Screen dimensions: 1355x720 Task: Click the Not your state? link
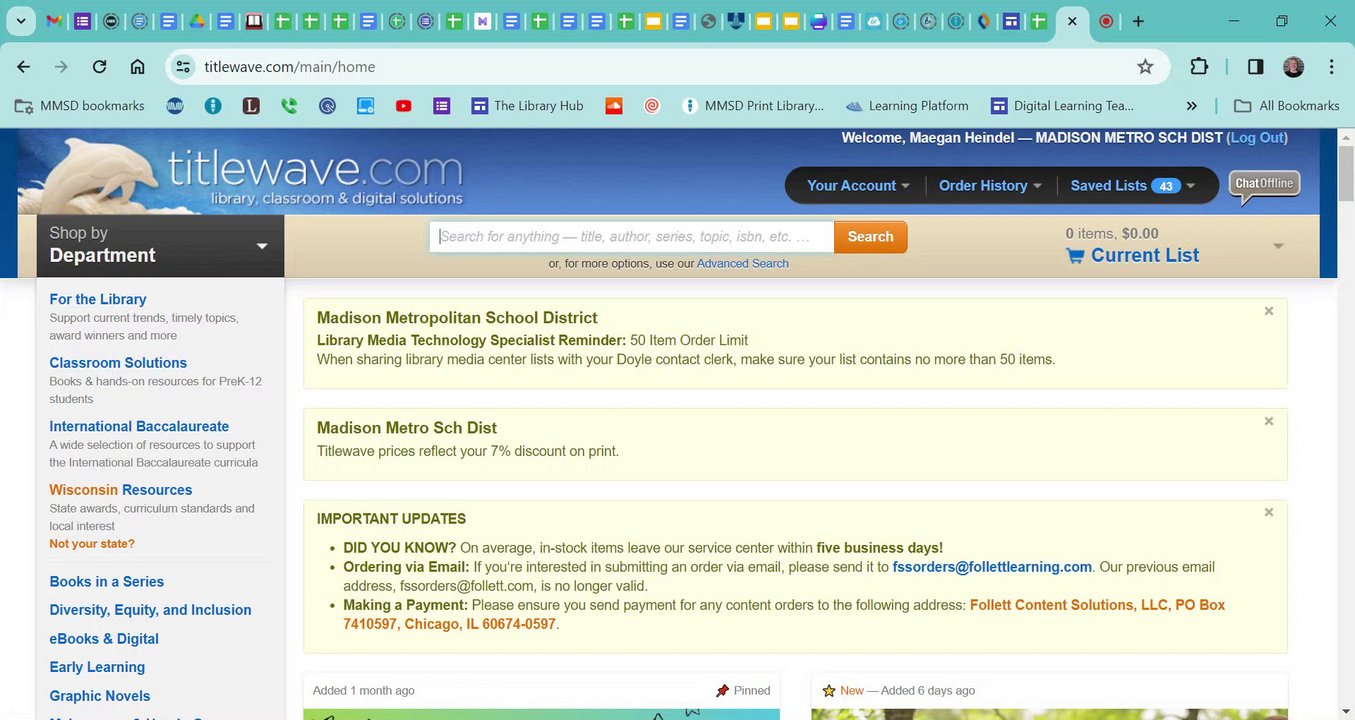coord(92,544)
